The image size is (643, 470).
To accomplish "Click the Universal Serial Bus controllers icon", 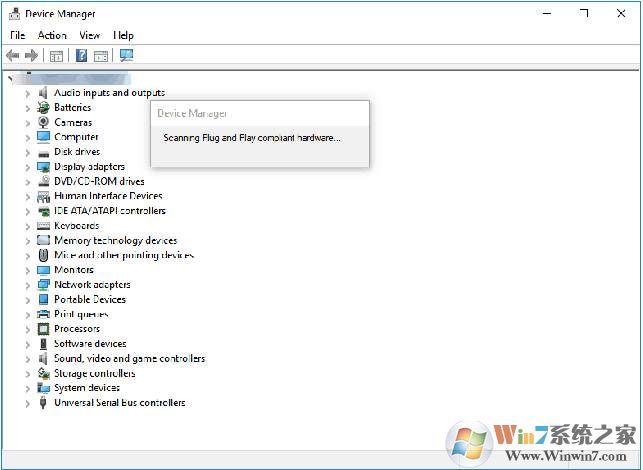I will (x=43, y=403).
